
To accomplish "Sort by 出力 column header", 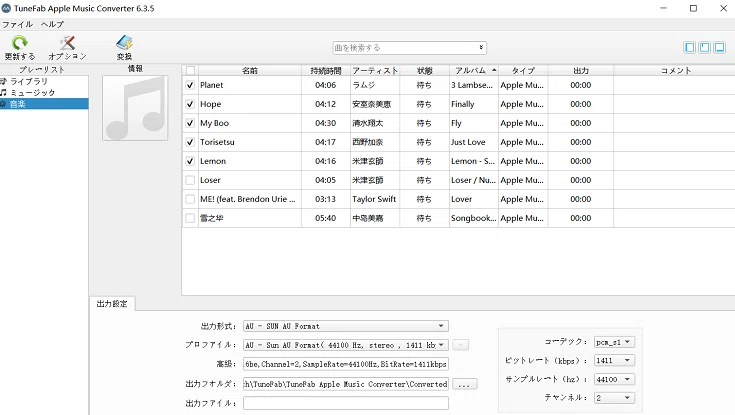I will point(581,70).
